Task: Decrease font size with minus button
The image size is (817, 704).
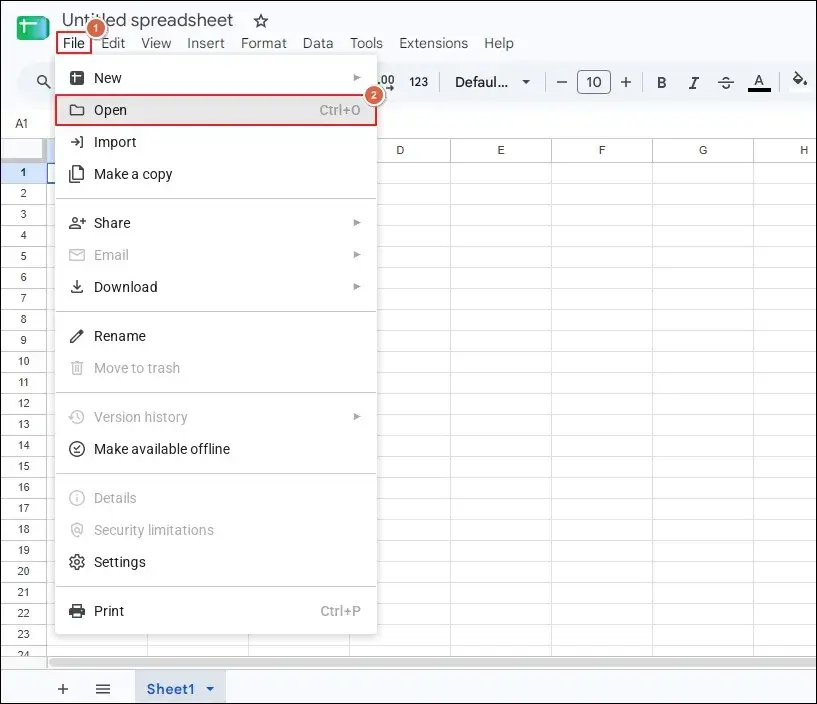Action: click(x=561, y=82)
